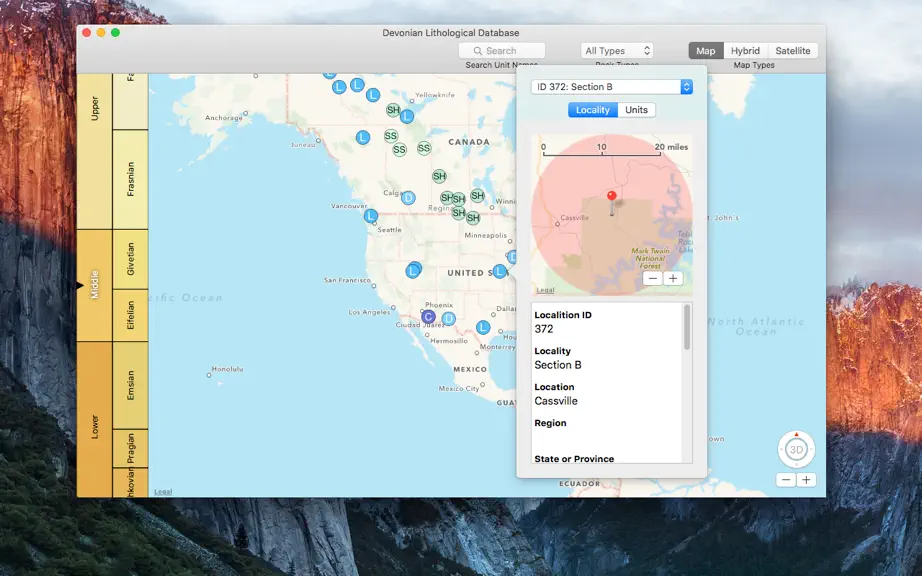The height and width of the screenshot is (576, 922).
Task: Select the Frasnian stage in timescale
Action: coord(130,179)
